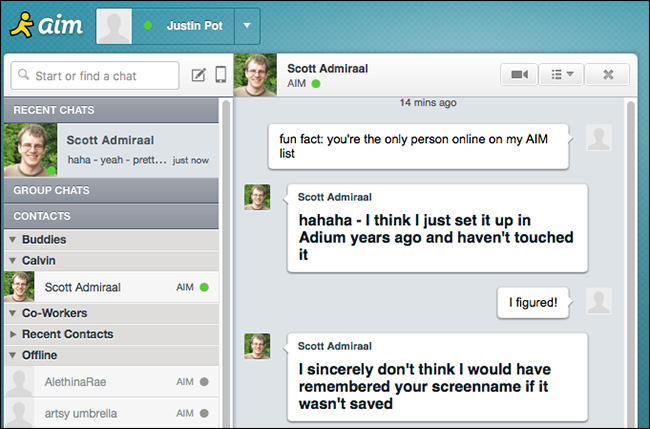Close the Scott Admiraal chat
The height and width of the screenshot is (429, 650).
point(607,74)
